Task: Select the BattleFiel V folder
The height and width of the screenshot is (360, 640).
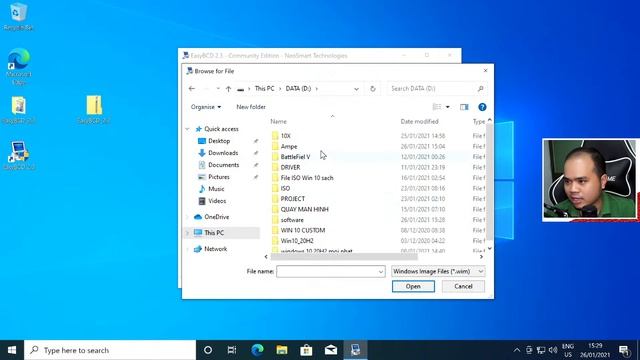Action: 296,157
